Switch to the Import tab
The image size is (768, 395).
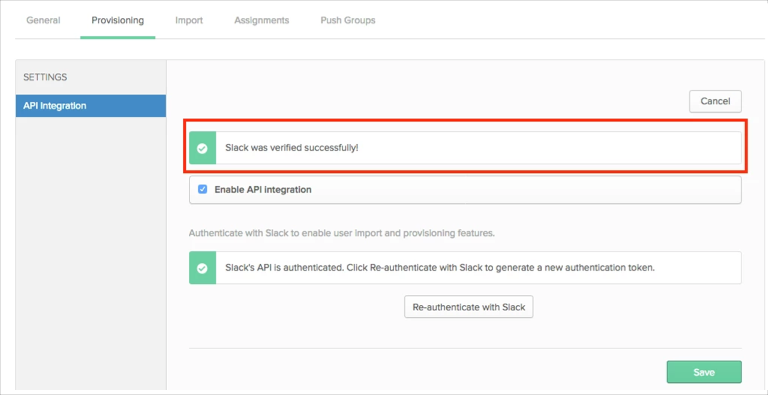pyautogui.click(x=189, y=21)
